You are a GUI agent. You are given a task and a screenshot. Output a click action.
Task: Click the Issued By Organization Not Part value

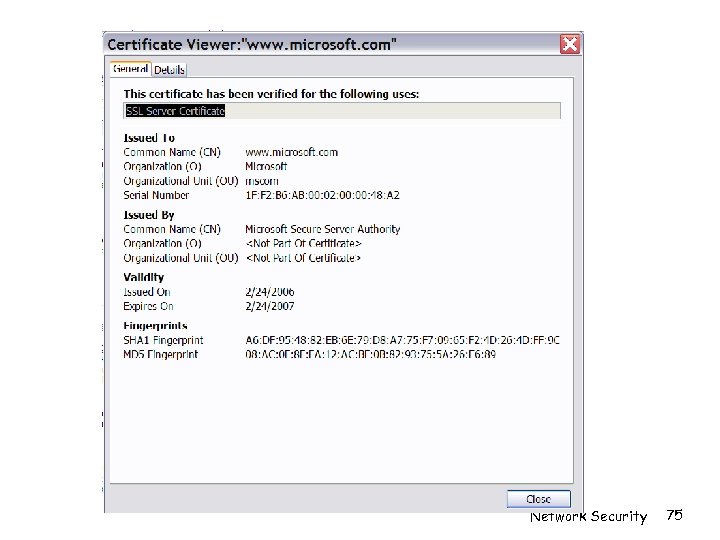[x=304, y=243]
